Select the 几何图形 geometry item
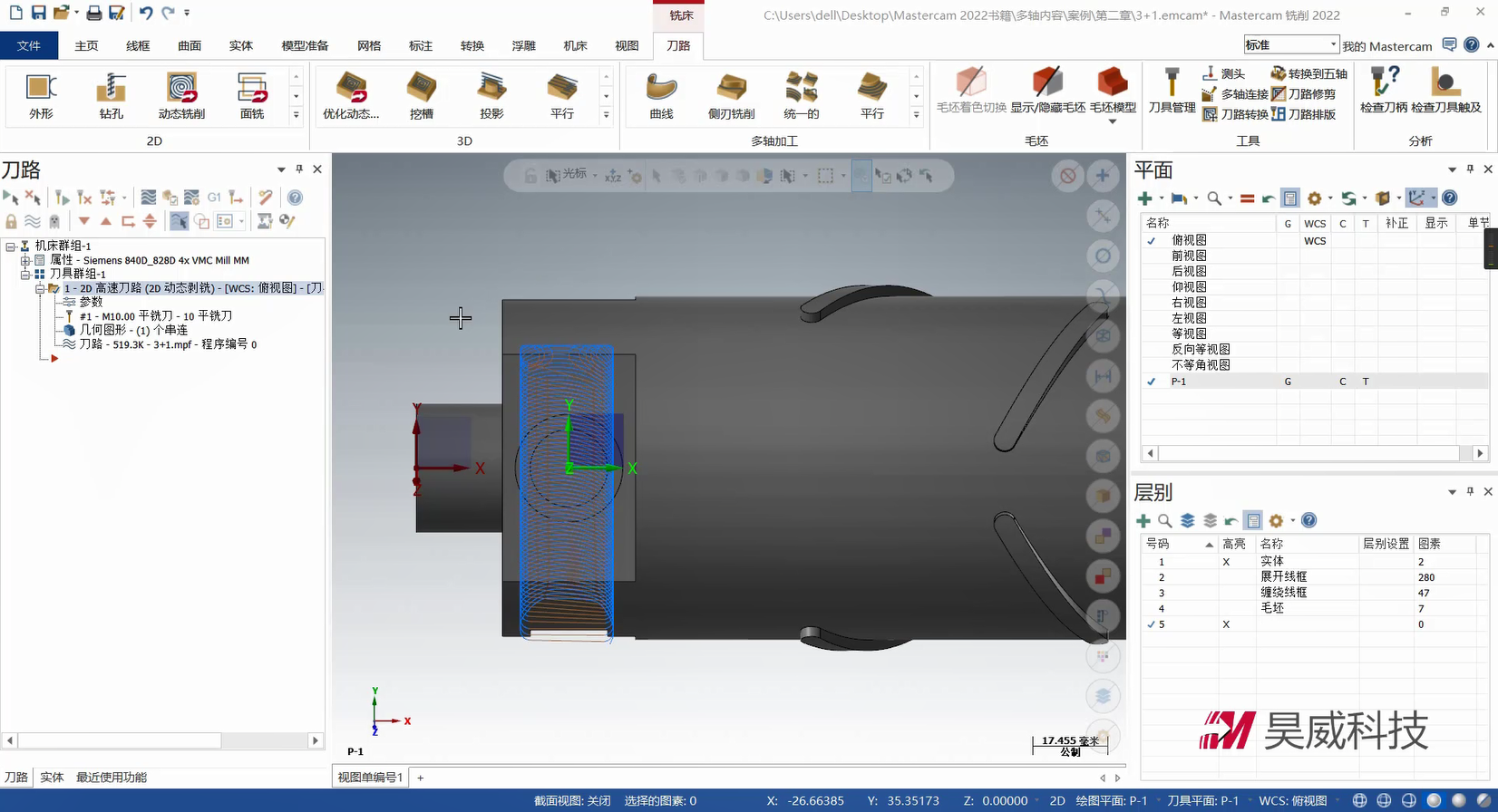 (134, 330)
